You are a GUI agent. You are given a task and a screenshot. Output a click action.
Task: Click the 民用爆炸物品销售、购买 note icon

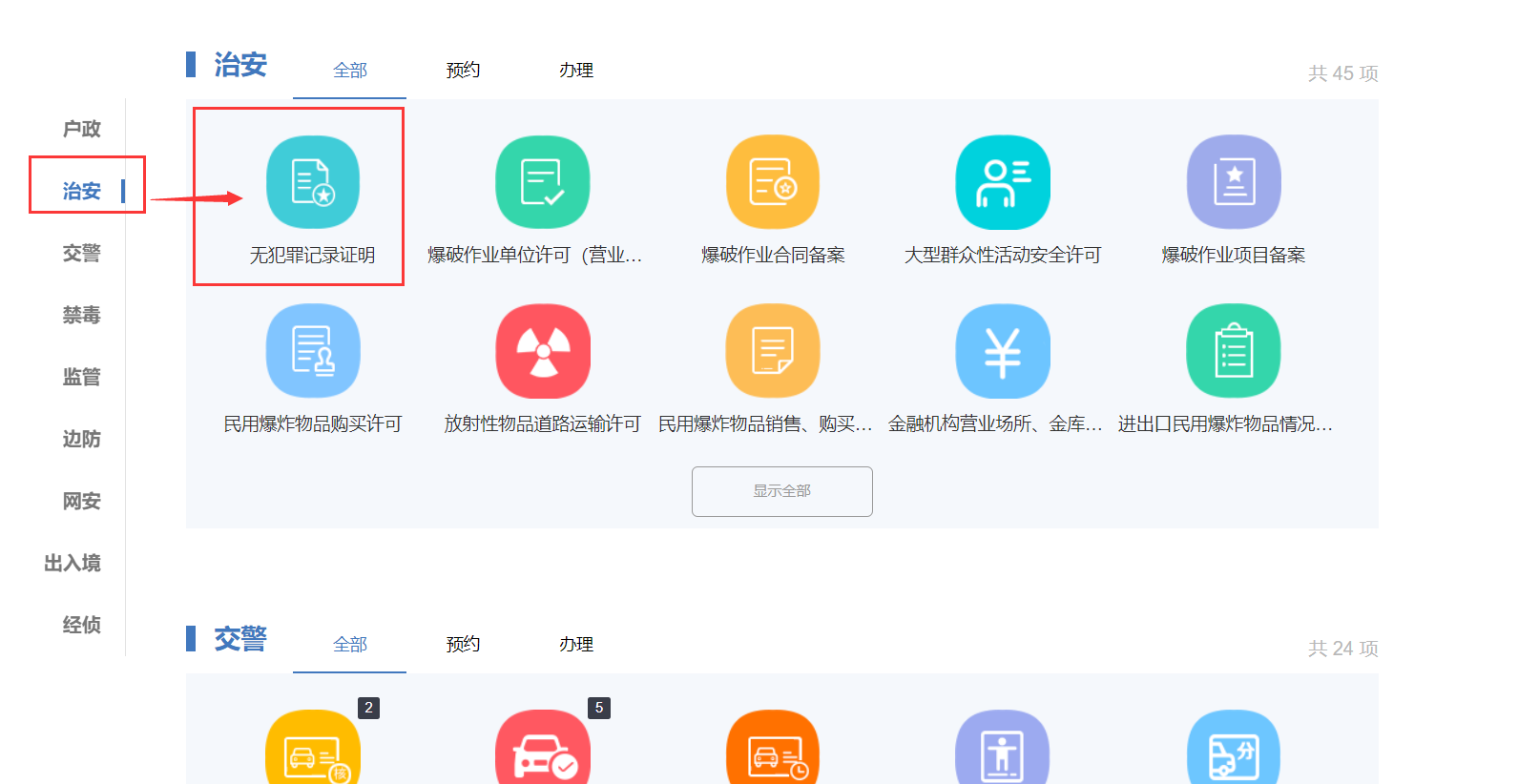773,351
